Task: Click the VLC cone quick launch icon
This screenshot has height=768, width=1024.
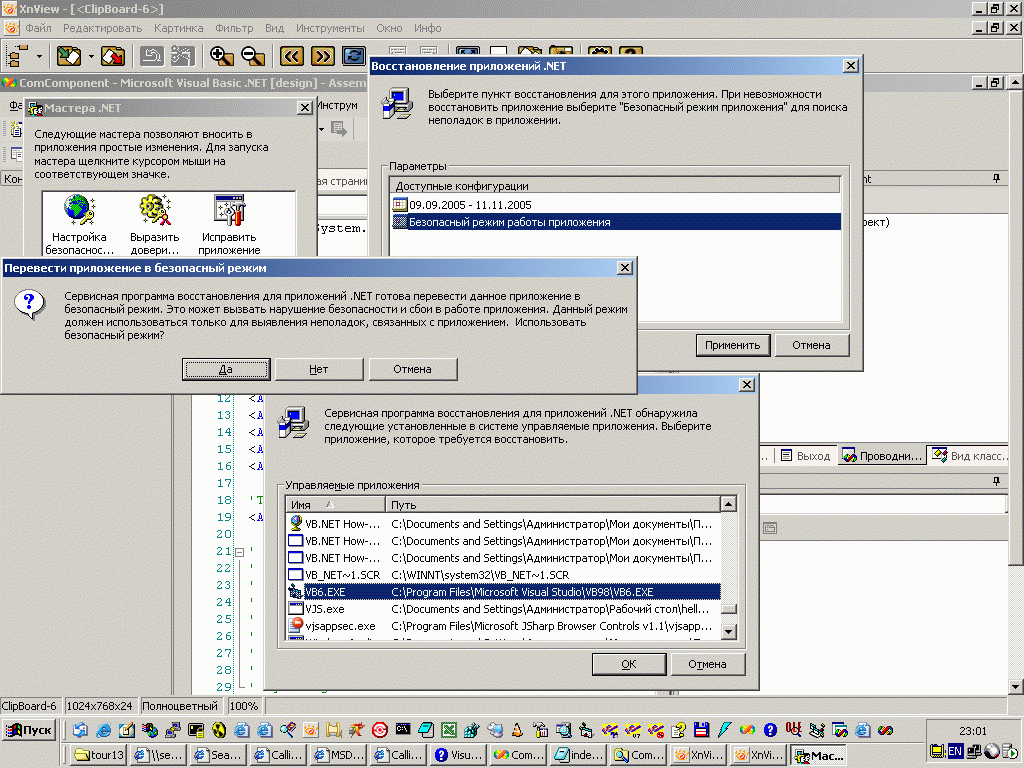Action: [x=517, y=730]
